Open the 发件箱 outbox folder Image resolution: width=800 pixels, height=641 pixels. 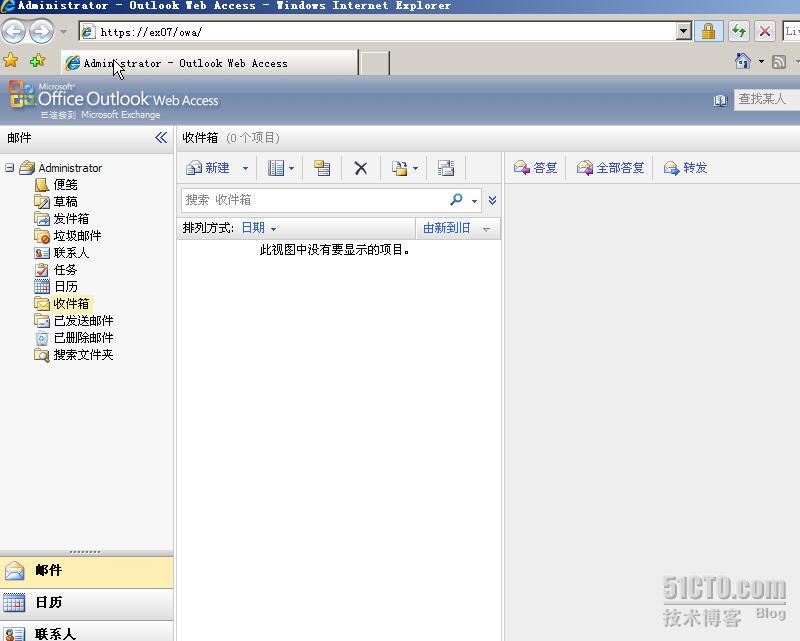71,218
